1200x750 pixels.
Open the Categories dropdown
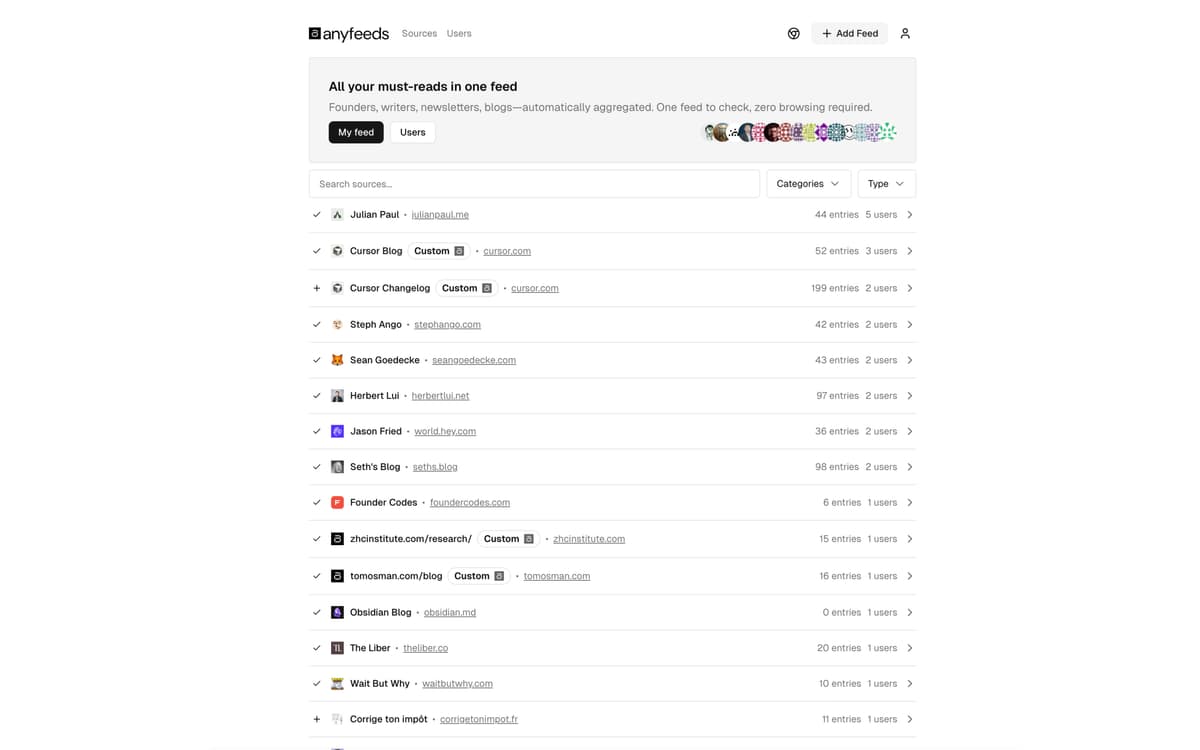(x=808, y=183)
